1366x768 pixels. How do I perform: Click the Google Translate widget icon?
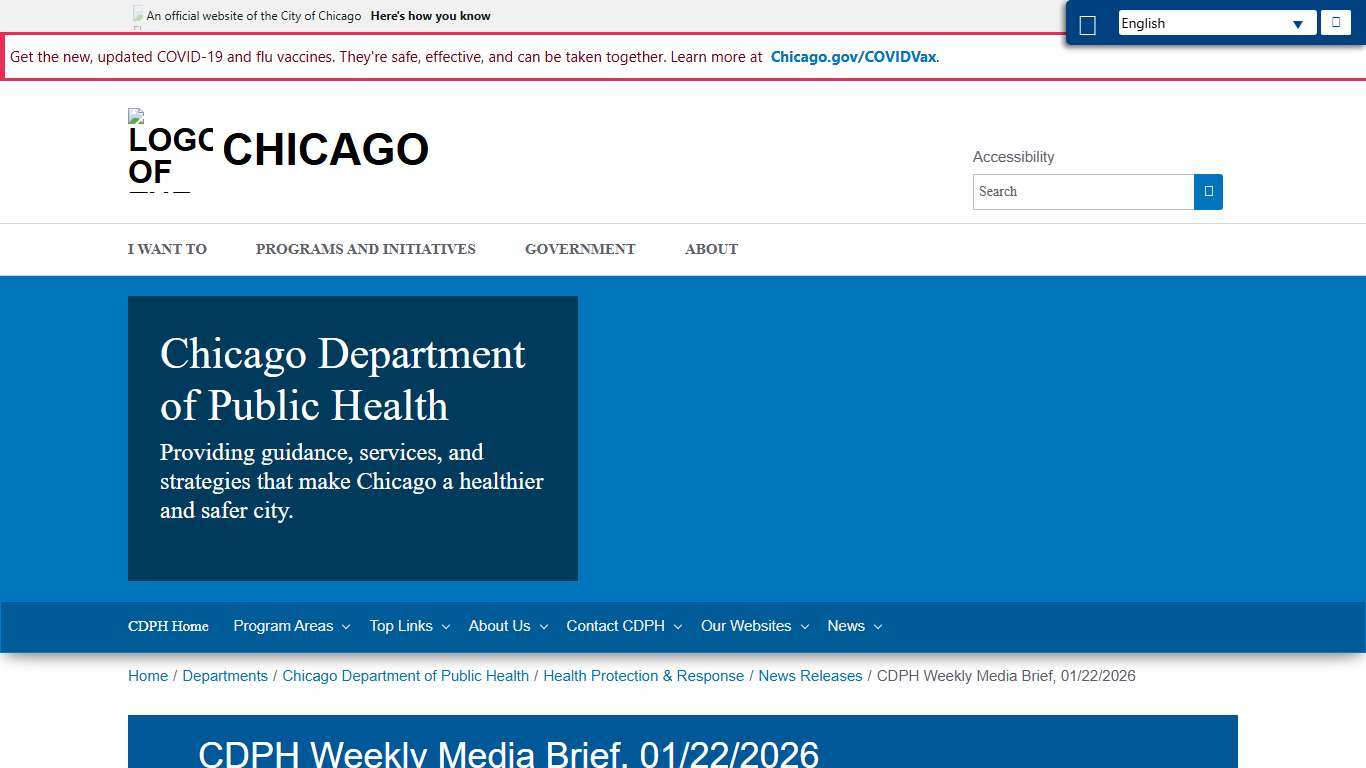[1088, 24]
